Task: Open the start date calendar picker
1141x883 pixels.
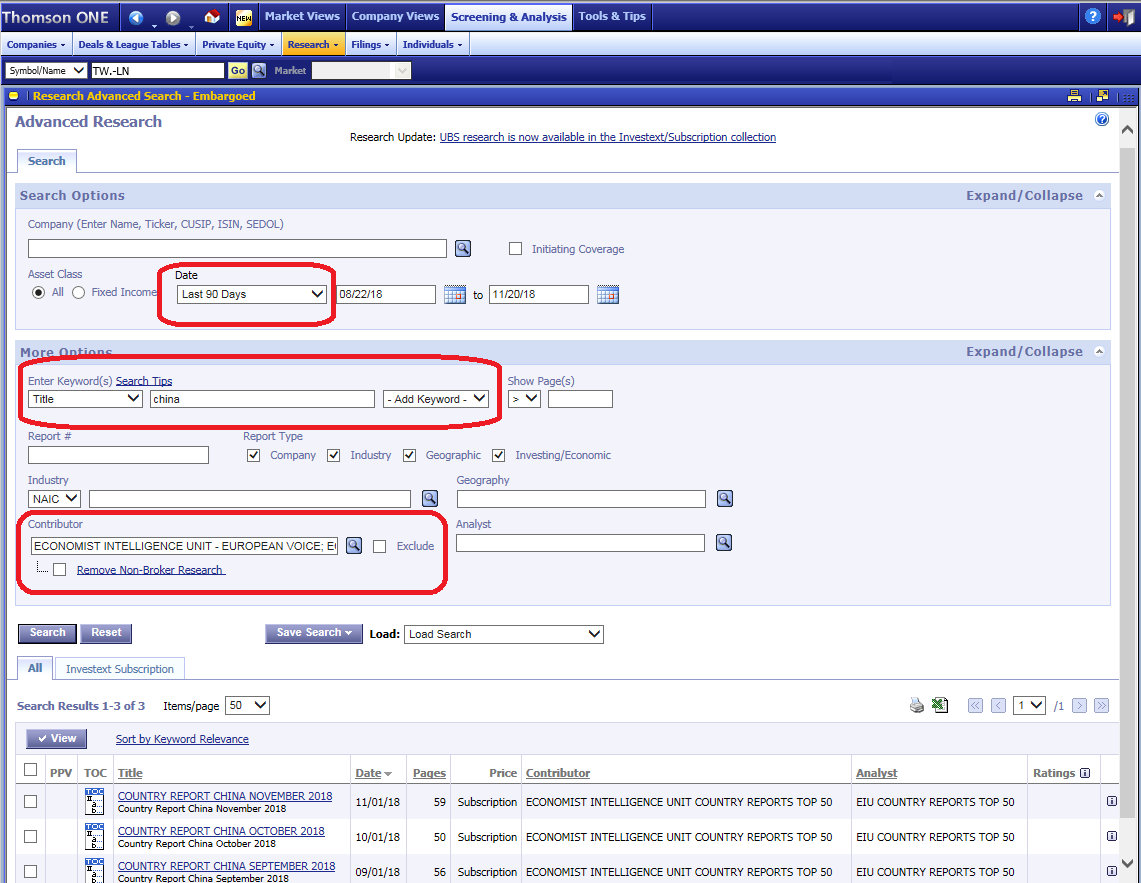Action: [455, 294]
